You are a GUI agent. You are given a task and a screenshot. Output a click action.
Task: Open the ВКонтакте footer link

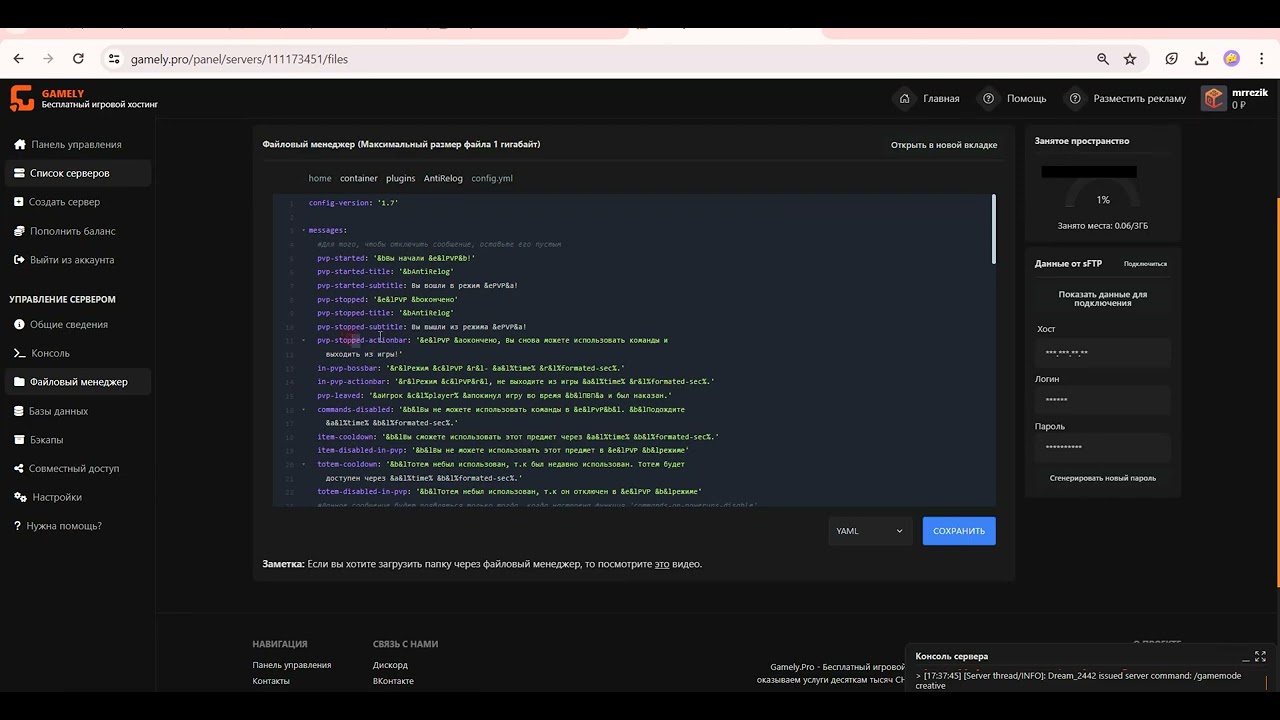393,681
